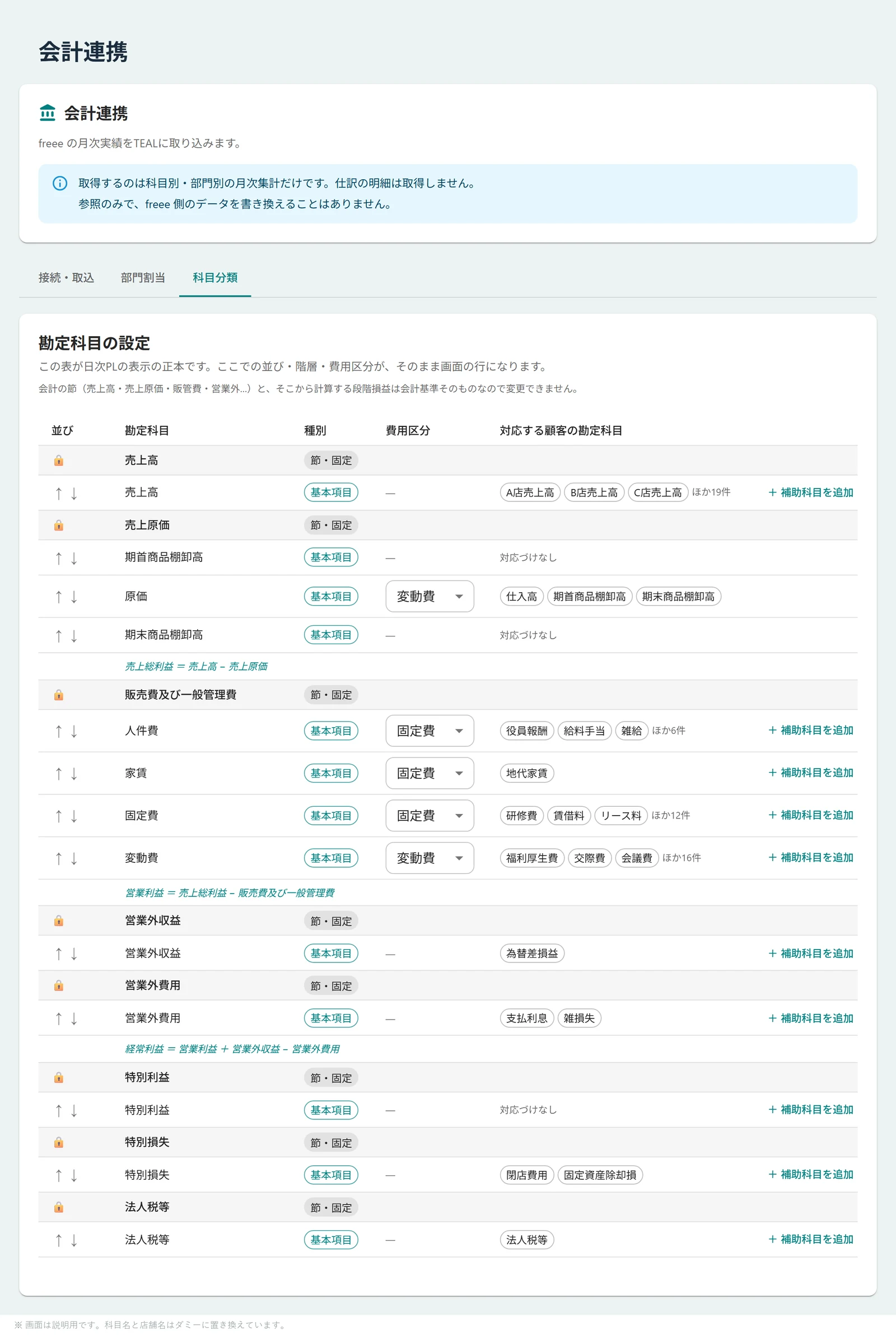Move the 家賃 row down

[74, 774]
